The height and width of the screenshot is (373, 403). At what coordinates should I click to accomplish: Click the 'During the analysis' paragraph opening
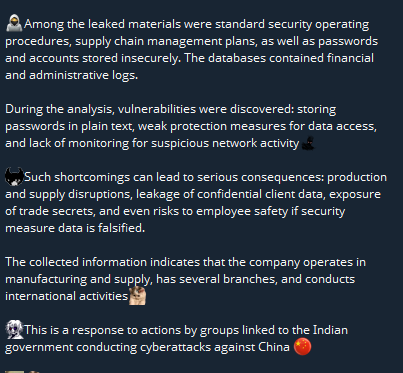click(58, 109)
